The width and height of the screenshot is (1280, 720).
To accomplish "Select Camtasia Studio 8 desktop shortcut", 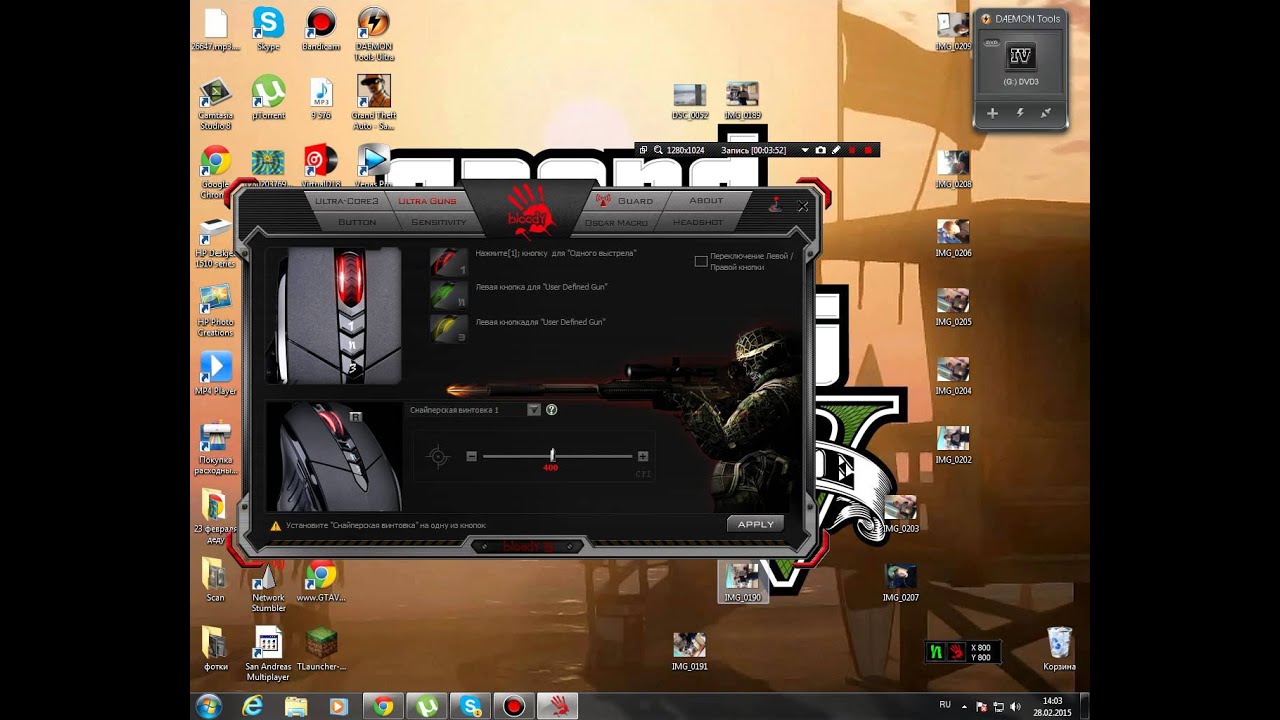I will 215,103.
